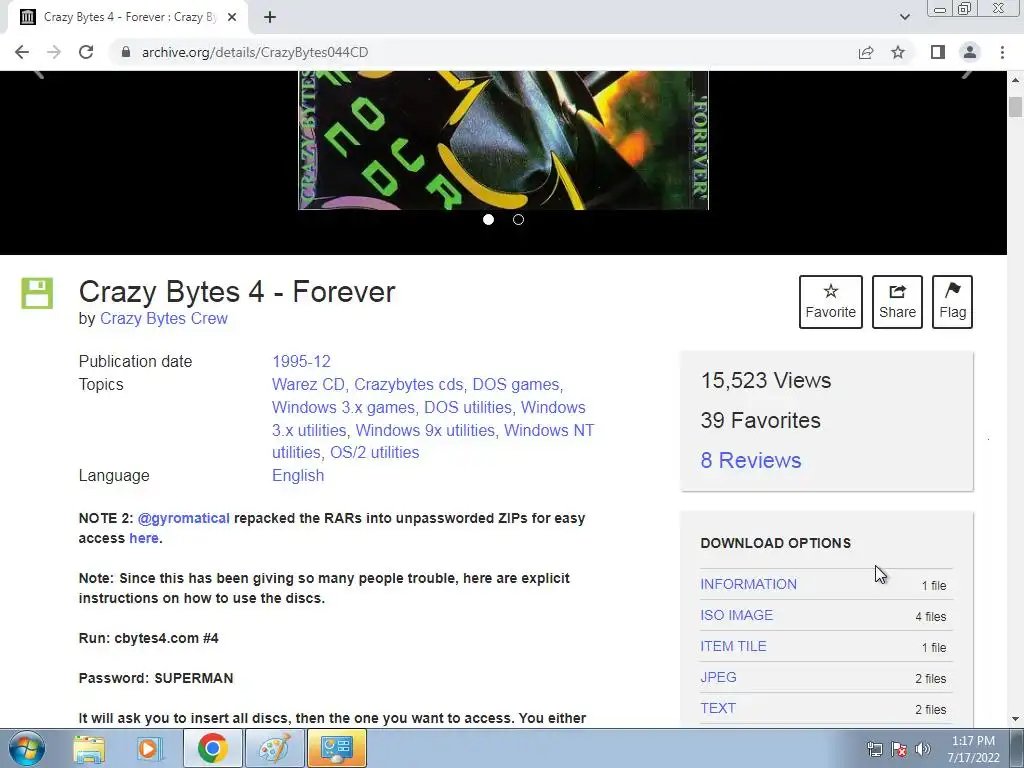This screenshot has height=768, width=1024.
Task: Click the CD cover image thumbnail
Action: [504, 140]
